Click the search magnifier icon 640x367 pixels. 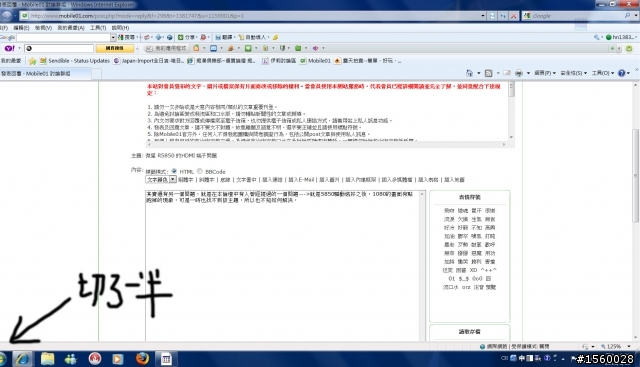[x=627, y=16]
